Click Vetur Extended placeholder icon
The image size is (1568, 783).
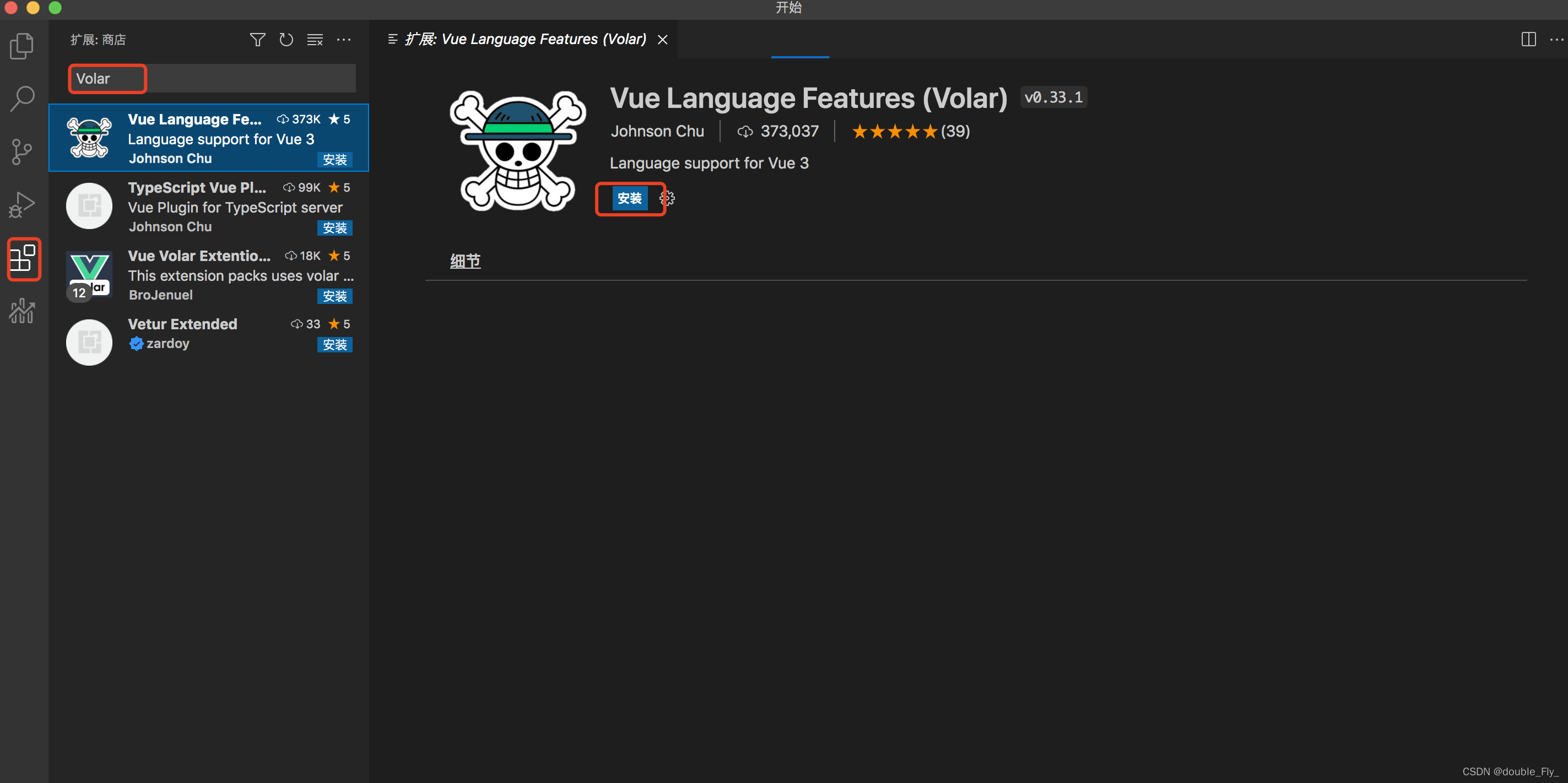point(89,342)
